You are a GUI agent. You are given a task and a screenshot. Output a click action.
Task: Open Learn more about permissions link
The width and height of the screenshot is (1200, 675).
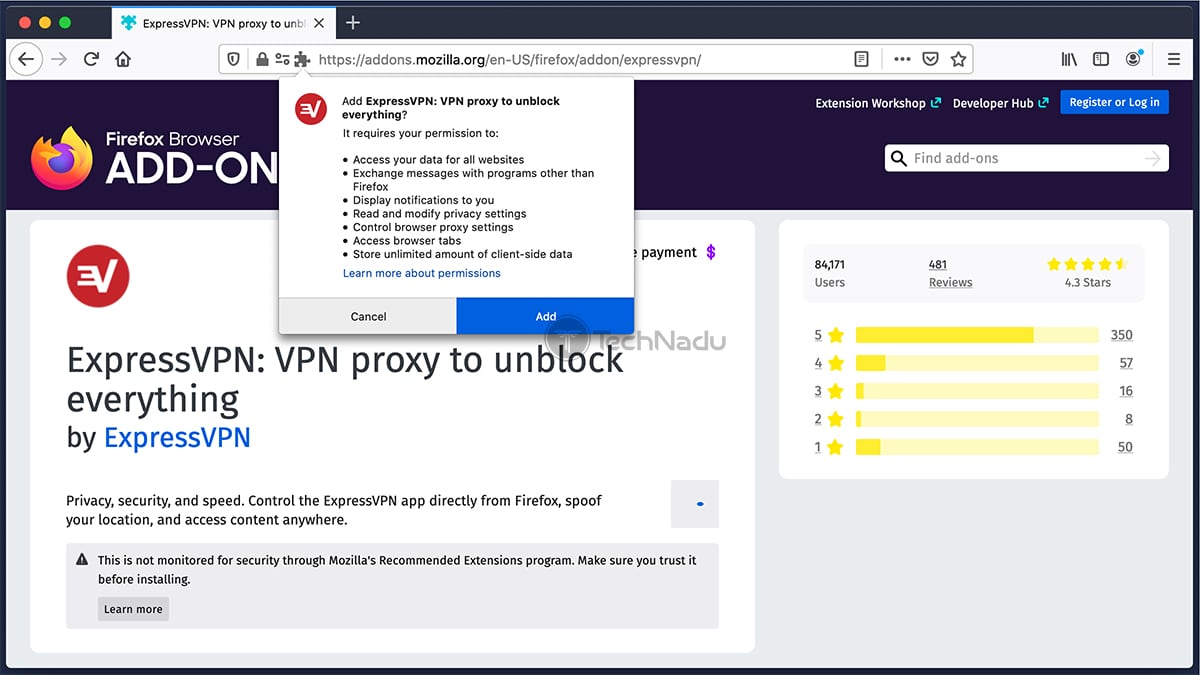(x=422, y=273)
